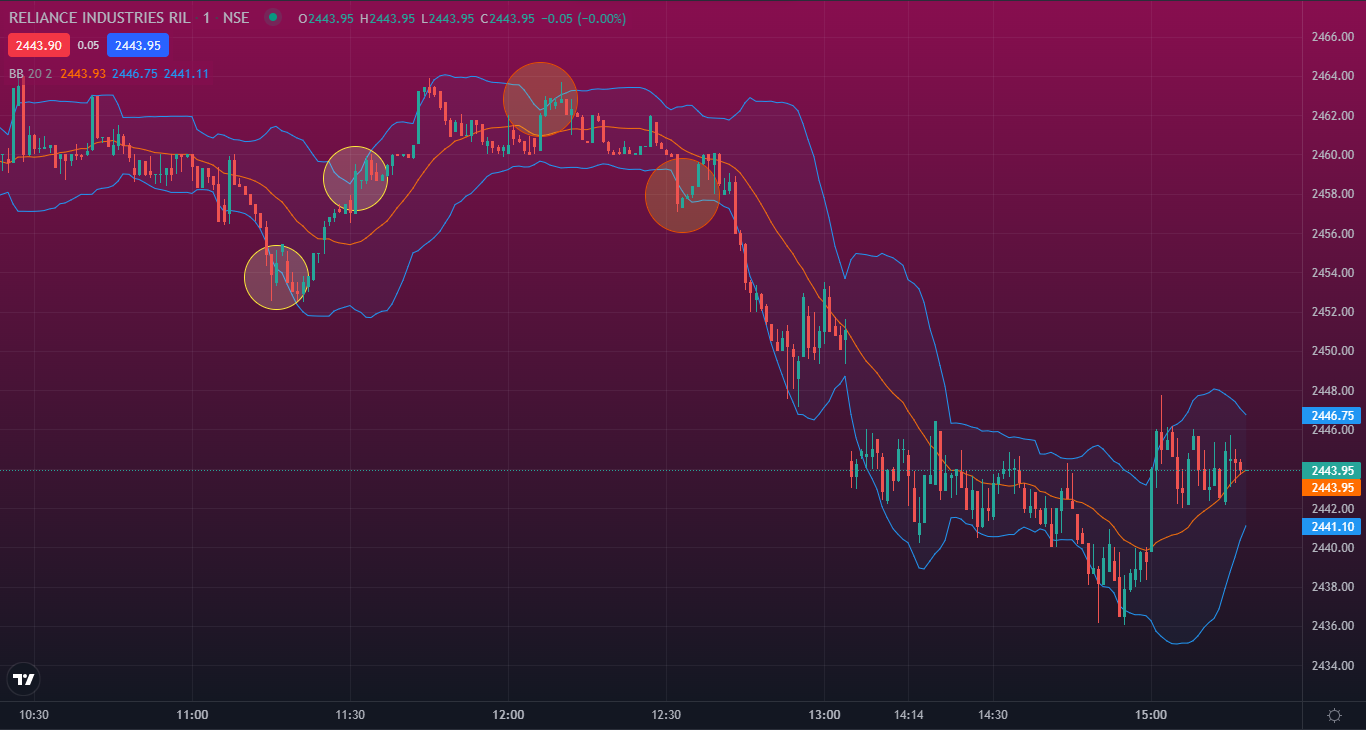This screenshot has width=1366, height=730.
Task: Click the TradingView logo icon
Action: coord(23,679)
